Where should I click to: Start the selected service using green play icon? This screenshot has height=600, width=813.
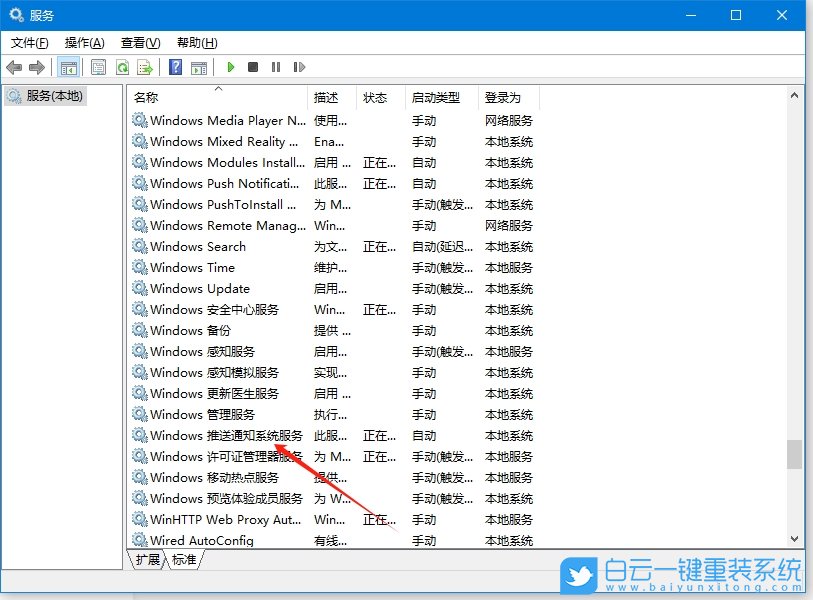coord(230,66)
